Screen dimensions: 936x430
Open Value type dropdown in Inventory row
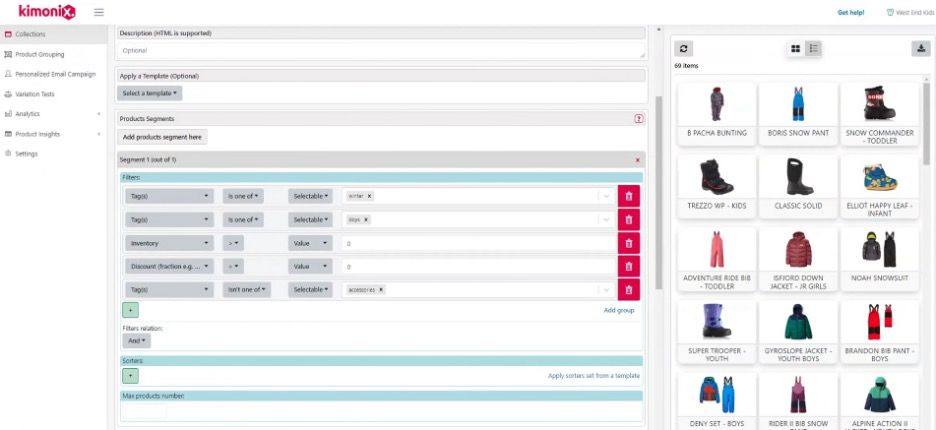tap(310, 243)
